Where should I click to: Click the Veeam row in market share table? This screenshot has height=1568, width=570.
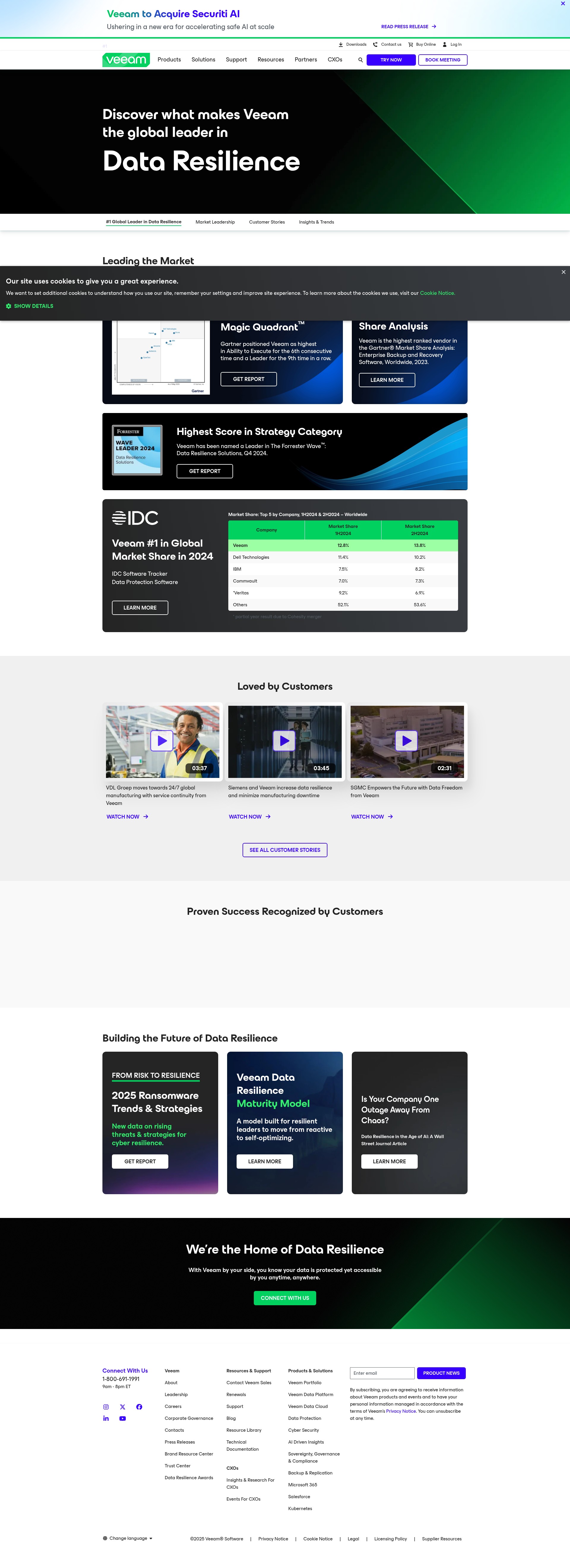click(343, 545)
